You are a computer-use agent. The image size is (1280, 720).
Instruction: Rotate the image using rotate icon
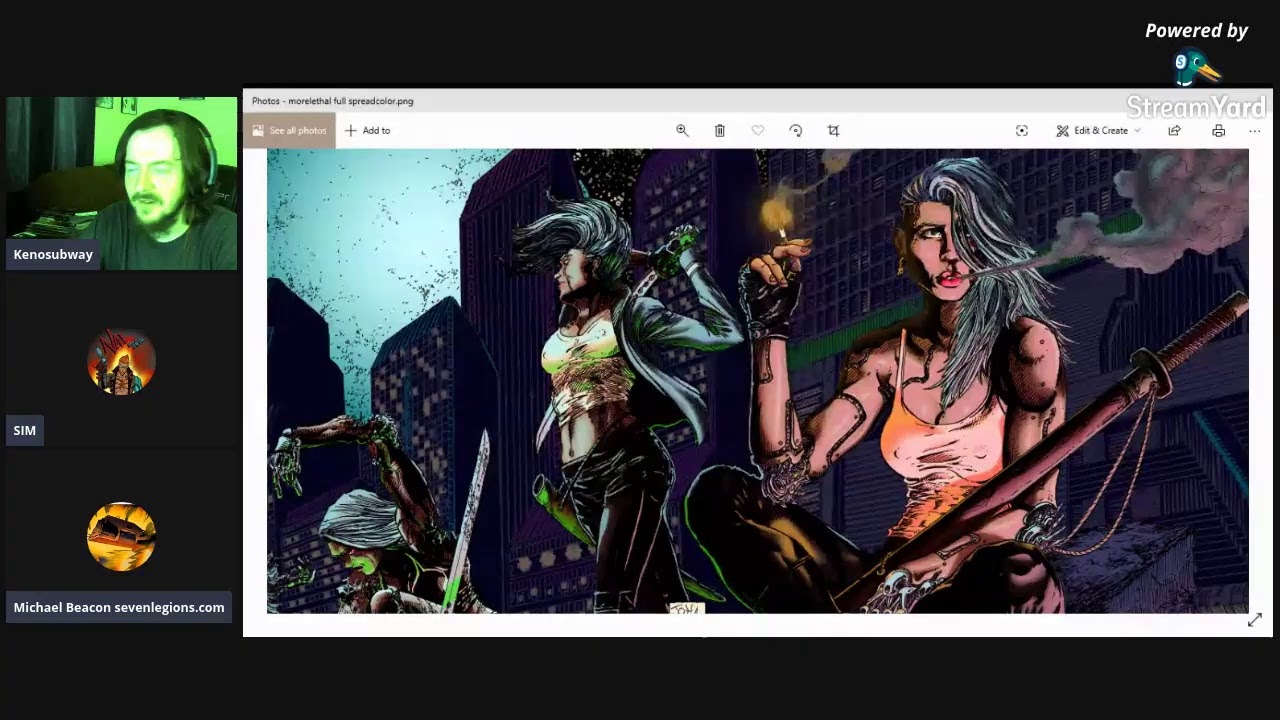pos(796,131)
